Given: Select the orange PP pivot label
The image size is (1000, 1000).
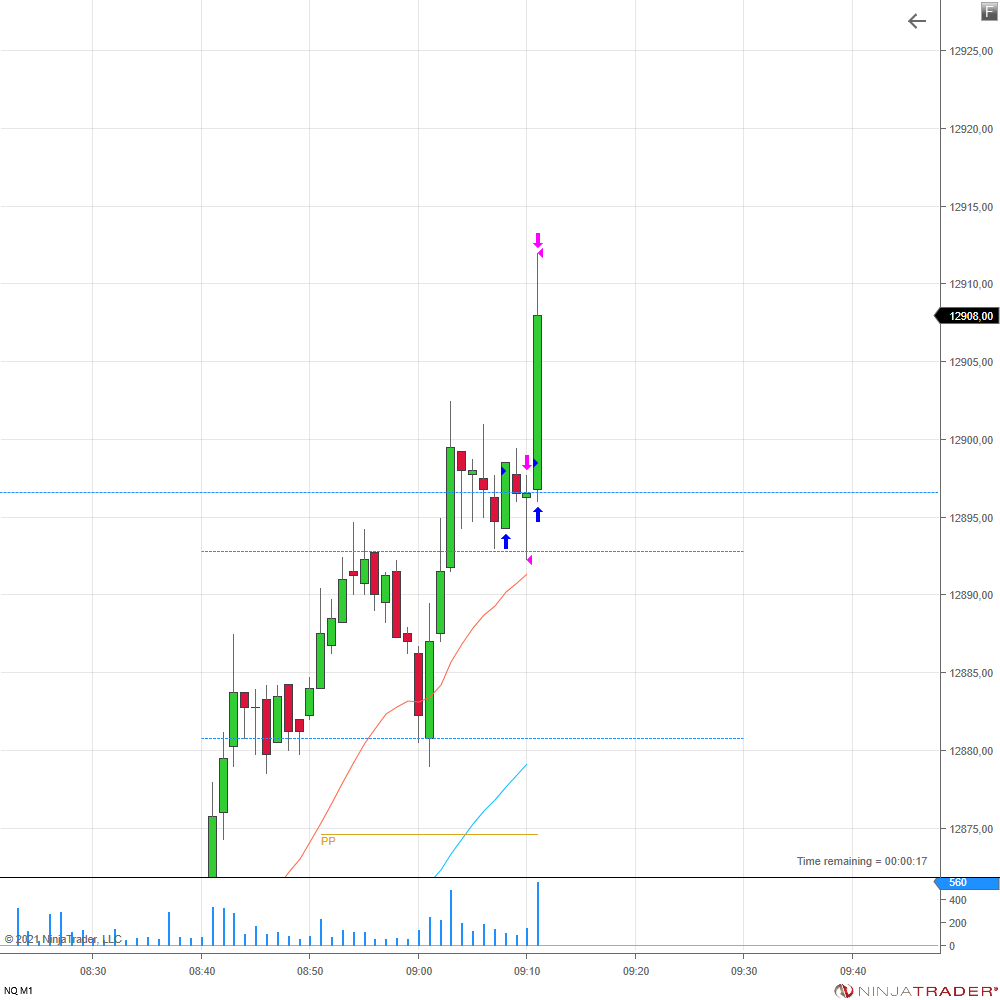Looking at the screenshot, I should [x=328, y=841].
